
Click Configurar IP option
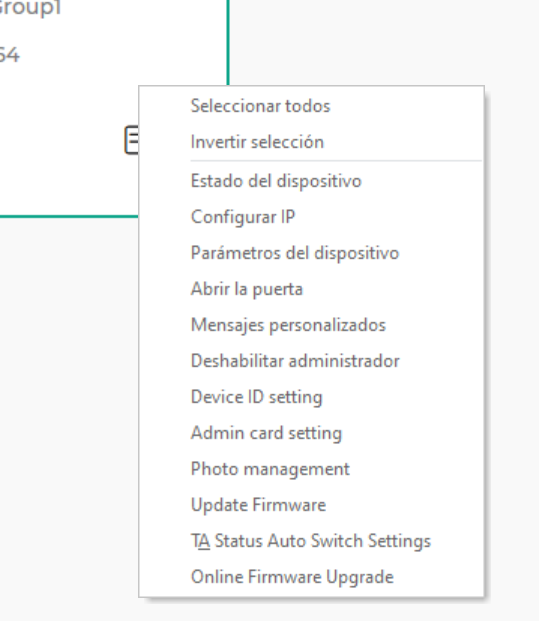point(311,217)
